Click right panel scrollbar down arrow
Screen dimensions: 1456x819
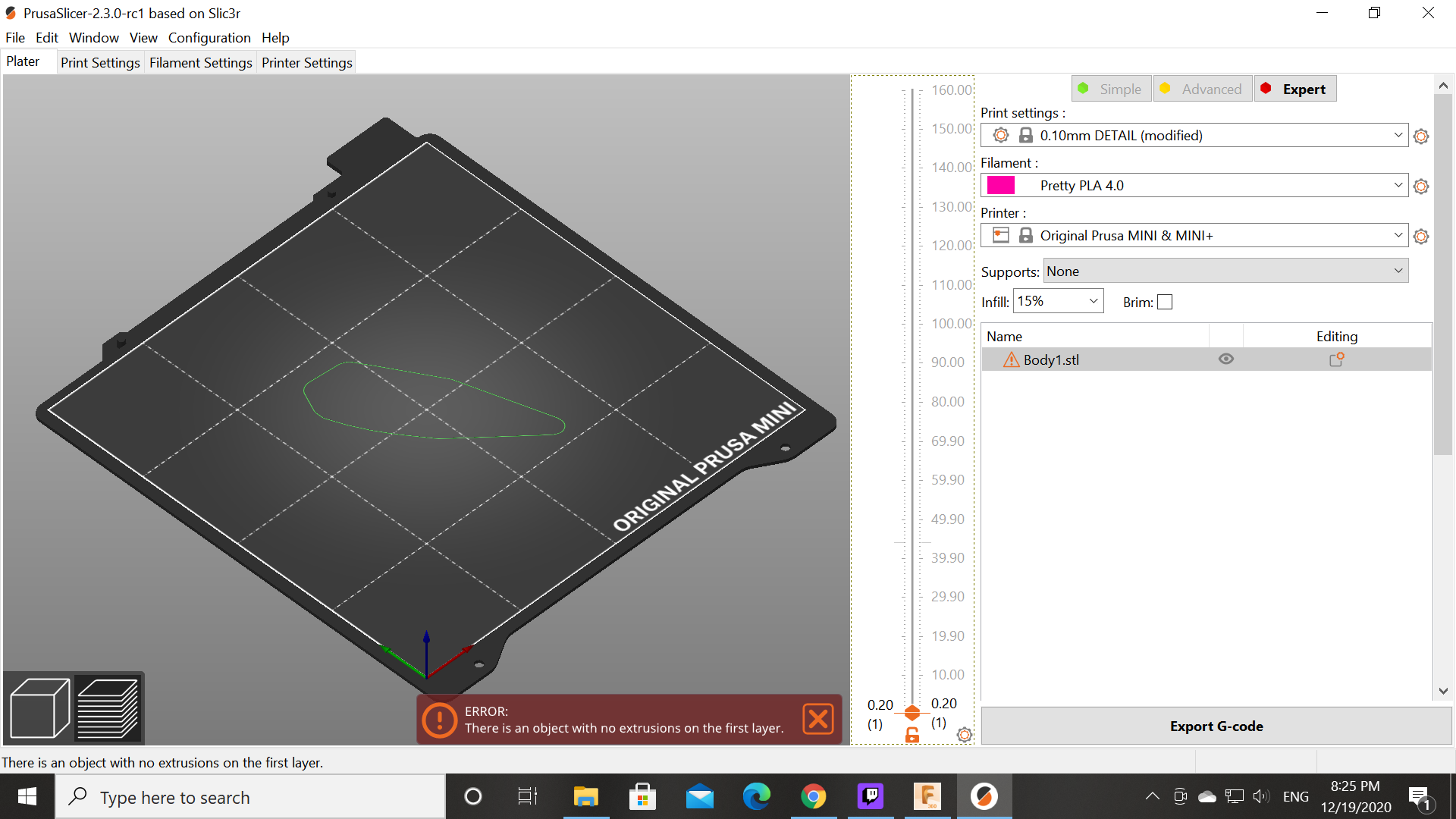[1443, 691]
